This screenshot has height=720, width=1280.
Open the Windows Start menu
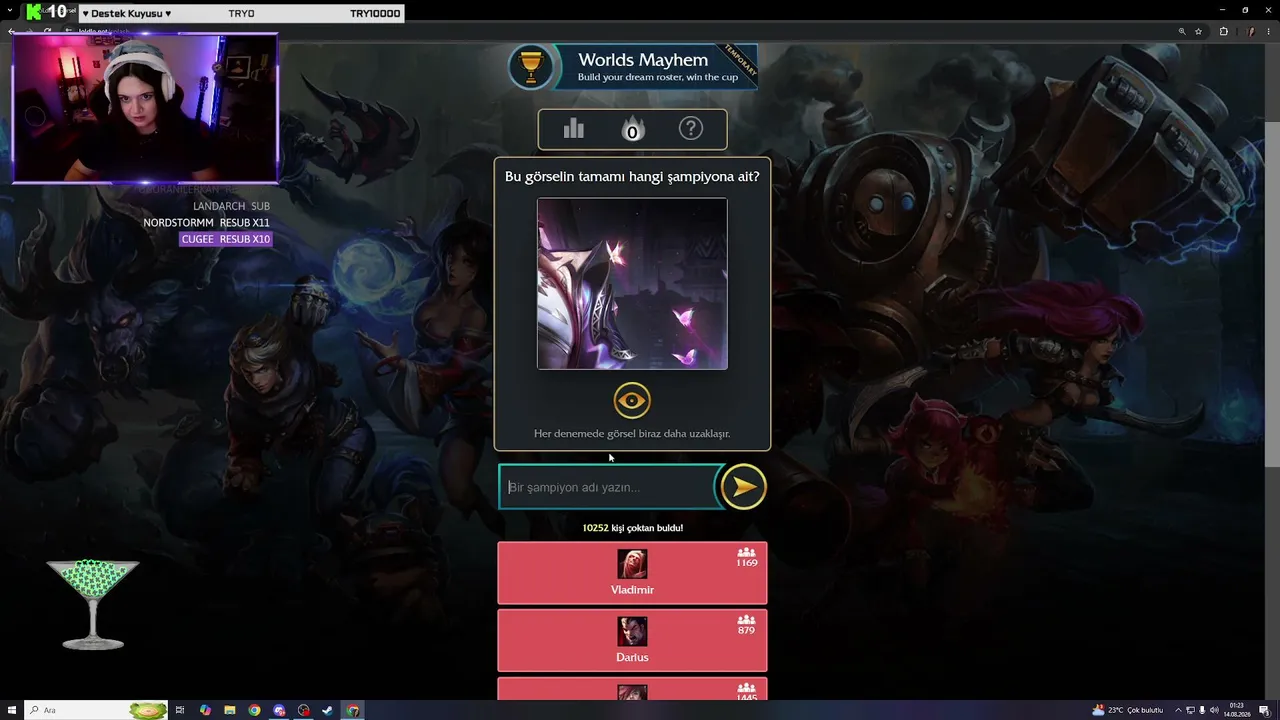[11, 710]
